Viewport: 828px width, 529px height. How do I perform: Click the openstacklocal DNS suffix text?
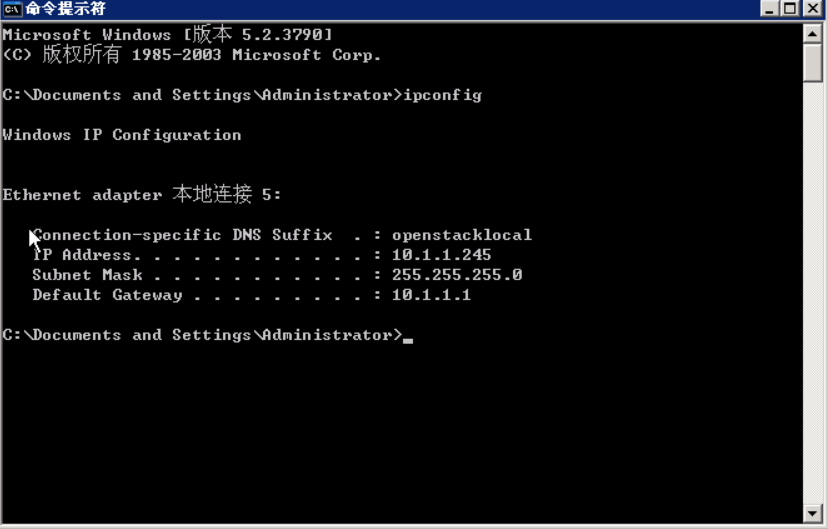click(462, 235)
